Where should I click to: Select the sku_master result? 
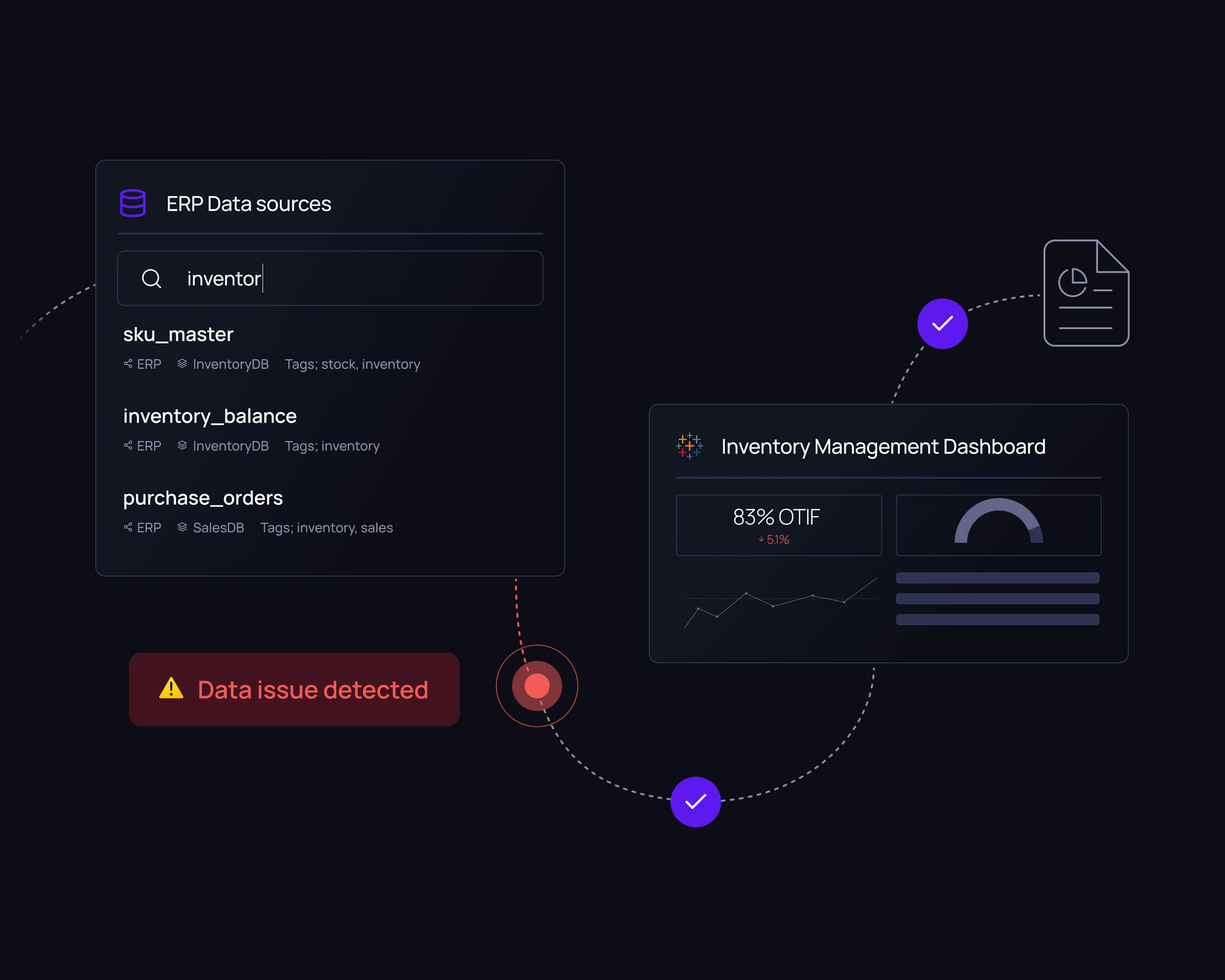click(178, 334)
